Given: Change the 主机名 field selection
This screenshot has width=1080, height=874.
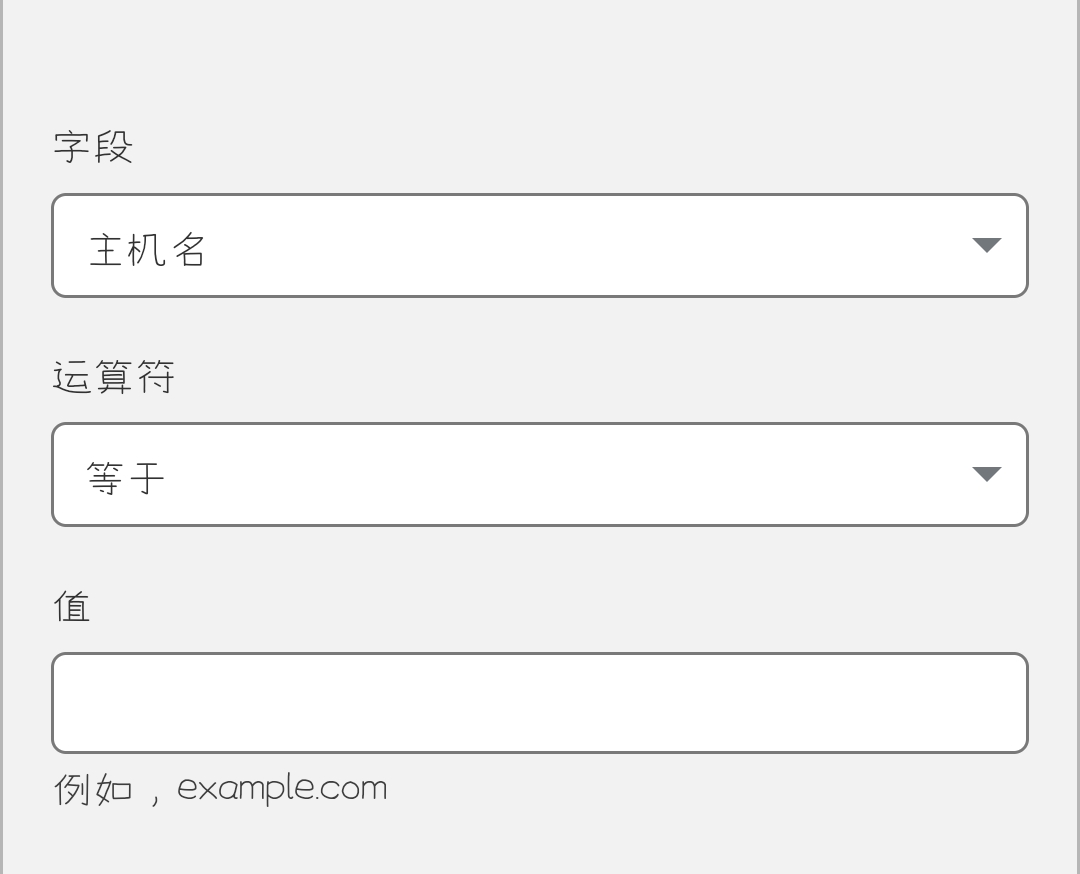Looking at the screenshot, I should tap(540, 246).
